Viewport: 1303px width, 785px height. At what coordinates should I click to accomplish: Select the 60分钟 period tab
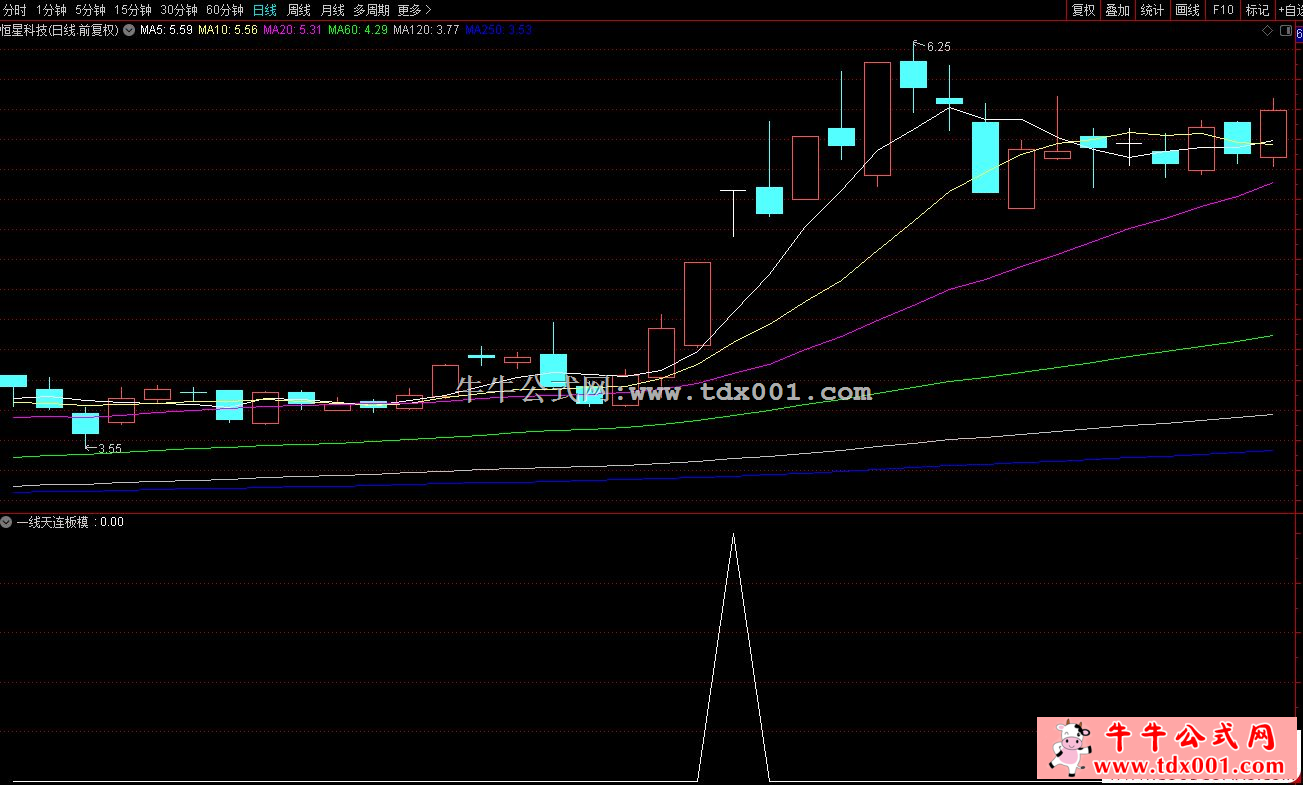pyautogui.click(x=225, y=10)
